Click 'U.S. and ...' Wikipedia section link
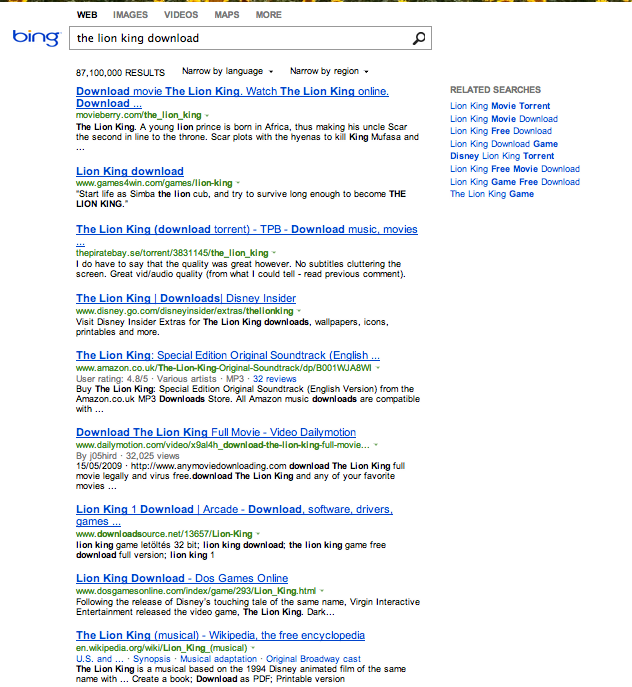This screenshot has height=687, width=632. pyautogui.click(x=100, y=659)
